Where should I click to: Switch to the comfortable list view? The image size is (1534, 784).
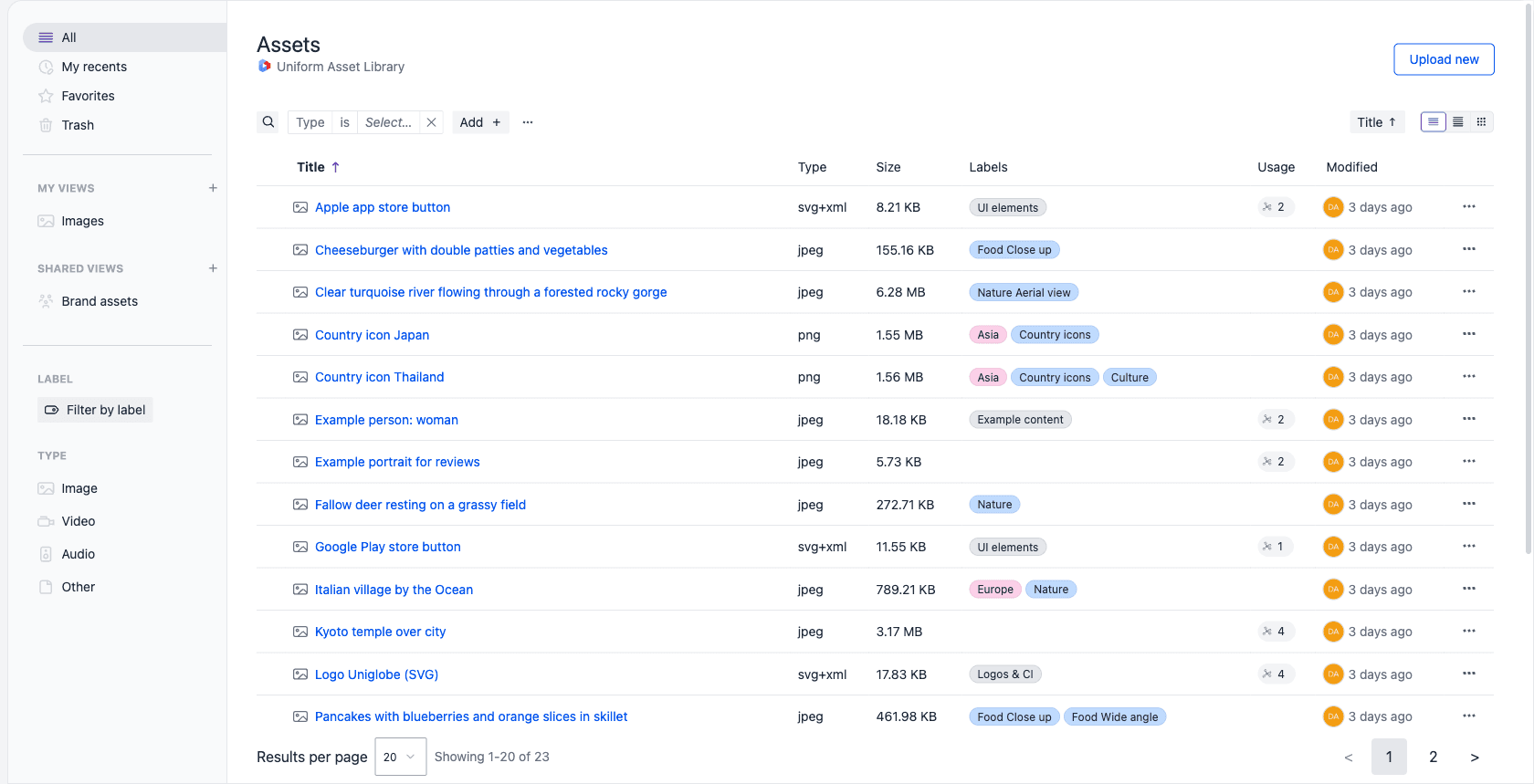pyautogui.click(x=1434, y=122)
